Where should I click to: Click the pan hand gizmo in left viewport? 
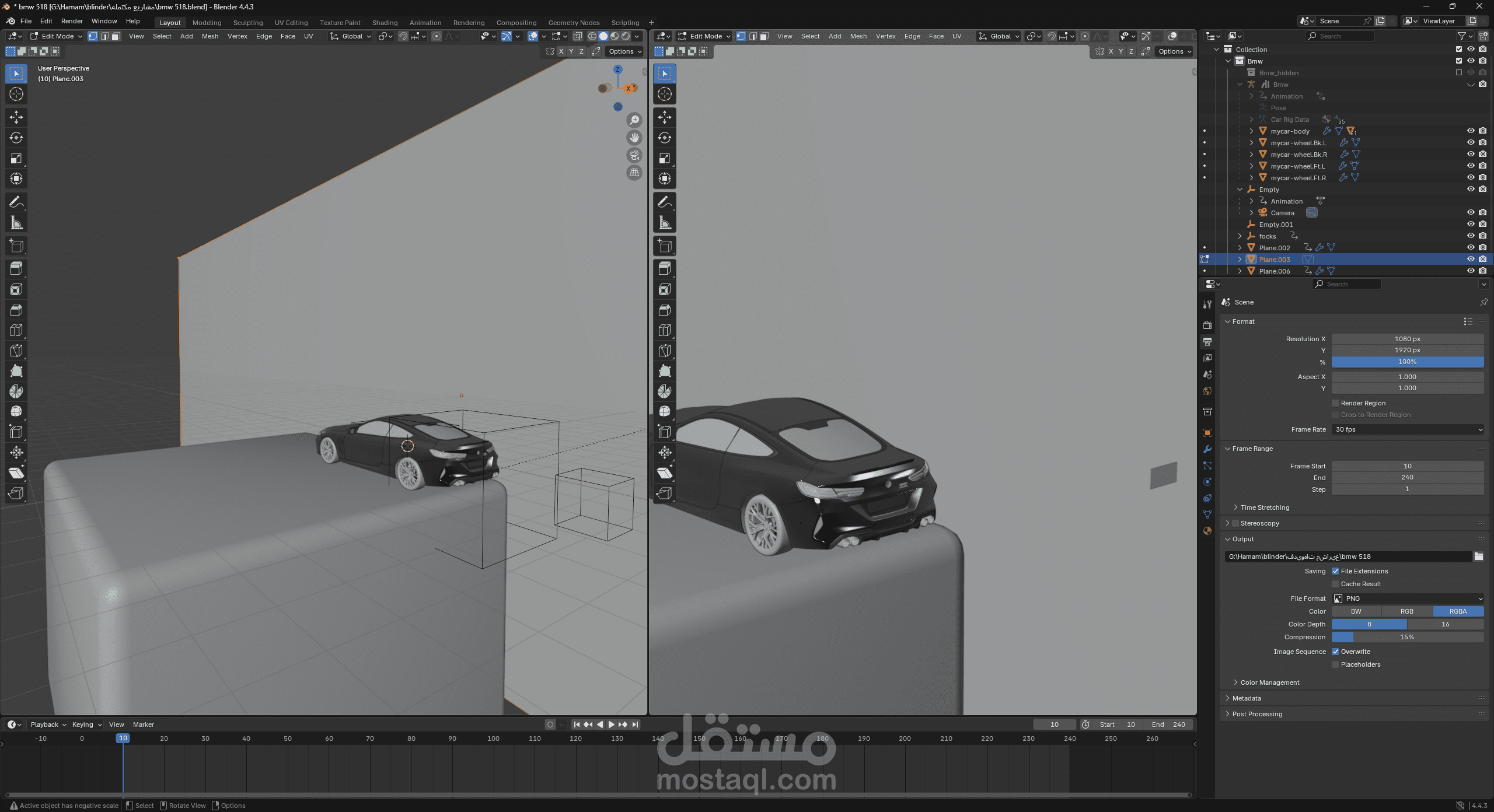point(634,138)
